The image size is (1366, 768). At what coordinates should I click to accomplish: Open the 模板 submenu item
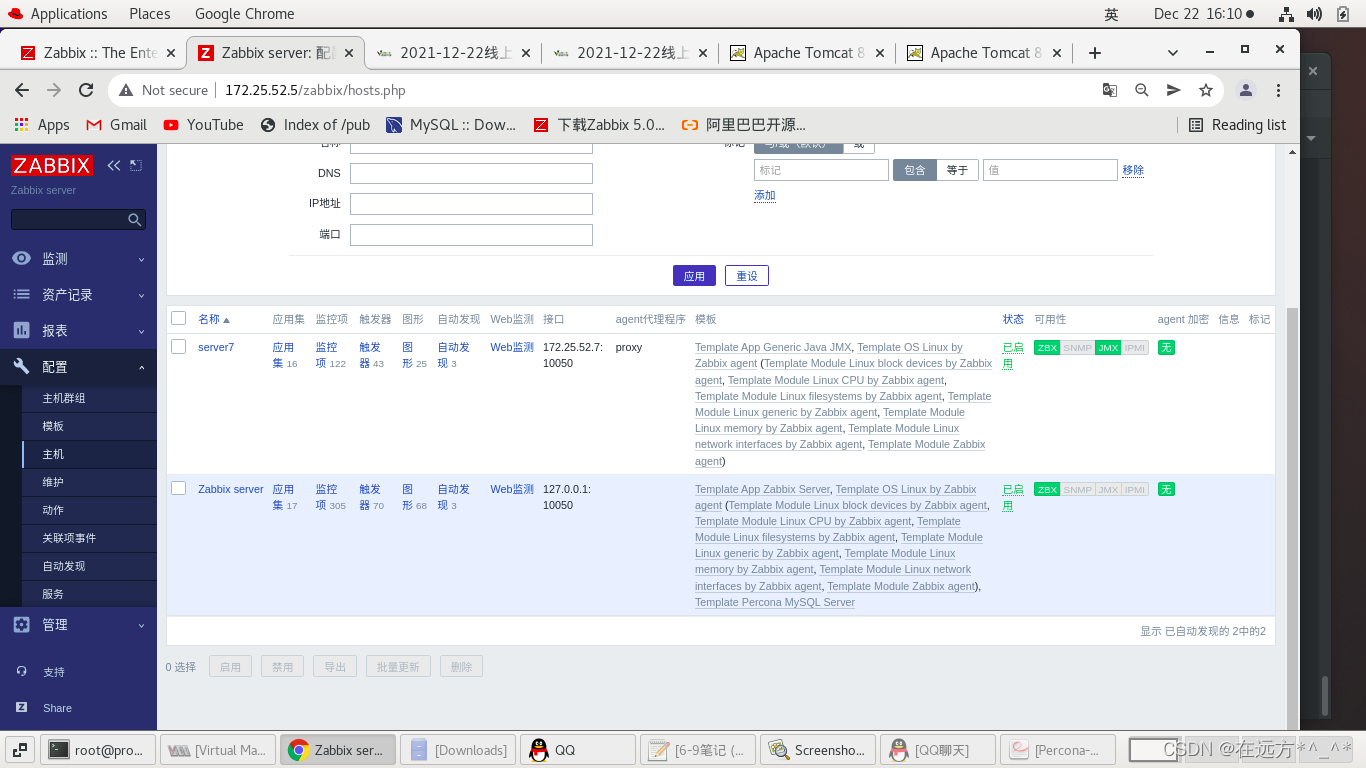pos(53,426)
